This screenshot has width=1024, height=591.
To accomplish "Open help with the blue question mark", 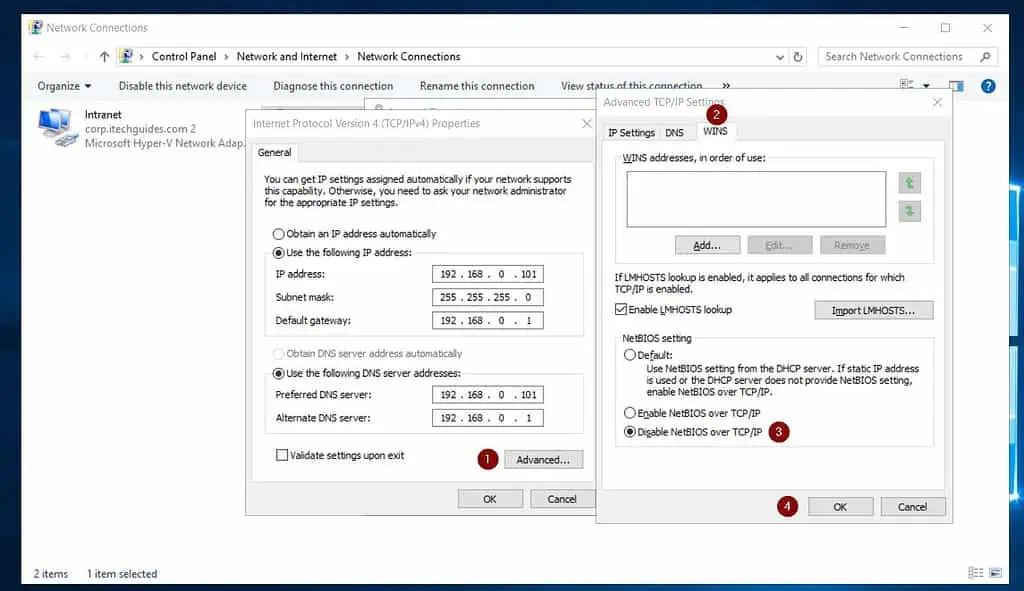I will 988,86.
